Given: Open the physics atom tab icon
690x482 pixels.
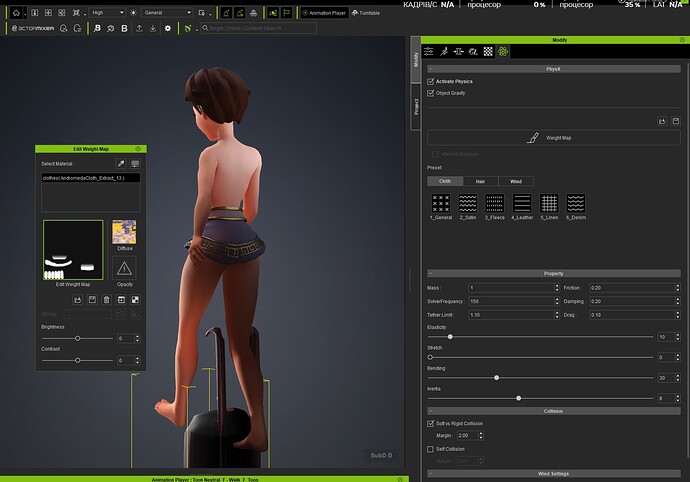Looking at the screenshot, I should [503, 52].
